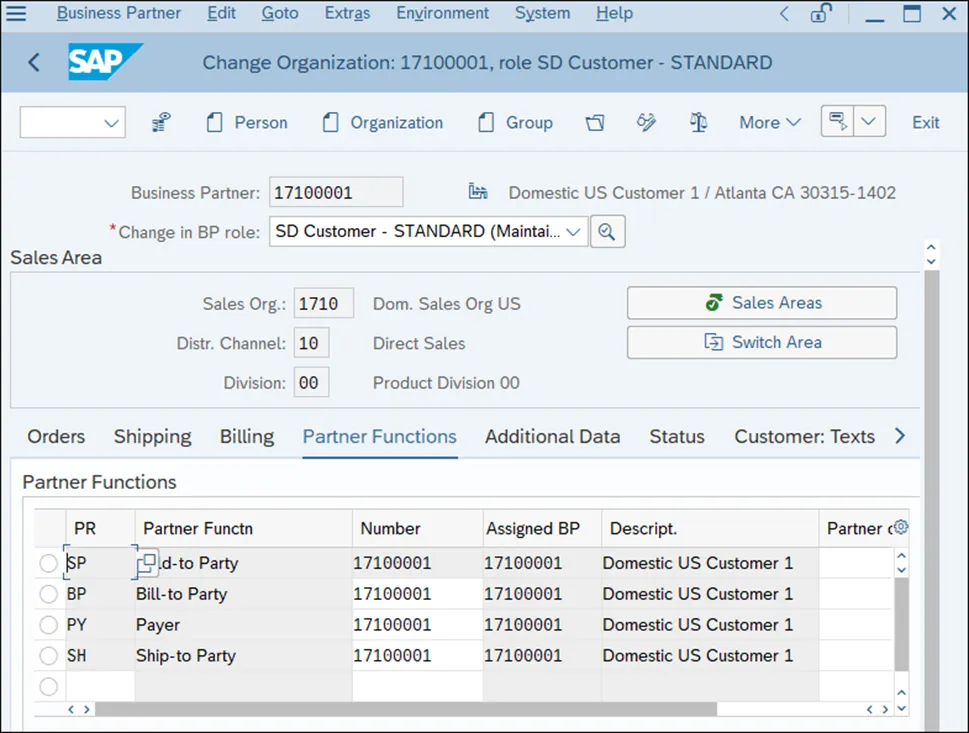969x733 pixels.
Task: Switch to the Additional Data tab
Action: (552, 436)
